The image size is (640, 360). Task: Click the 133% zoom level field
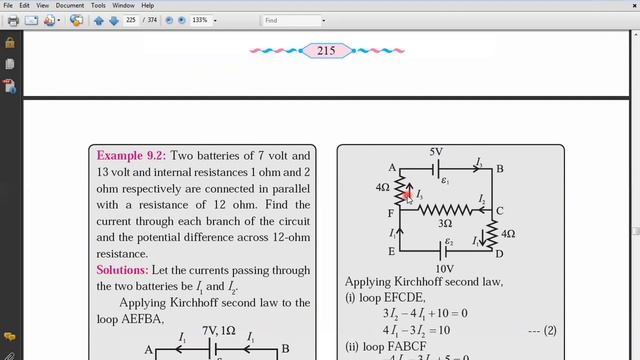coord(200,20)
